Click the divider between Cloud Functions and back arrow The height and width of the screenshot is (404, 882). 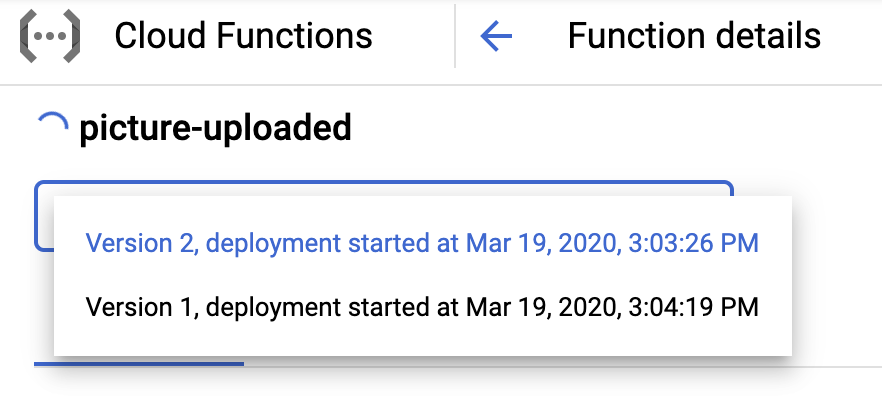[455, 37]
